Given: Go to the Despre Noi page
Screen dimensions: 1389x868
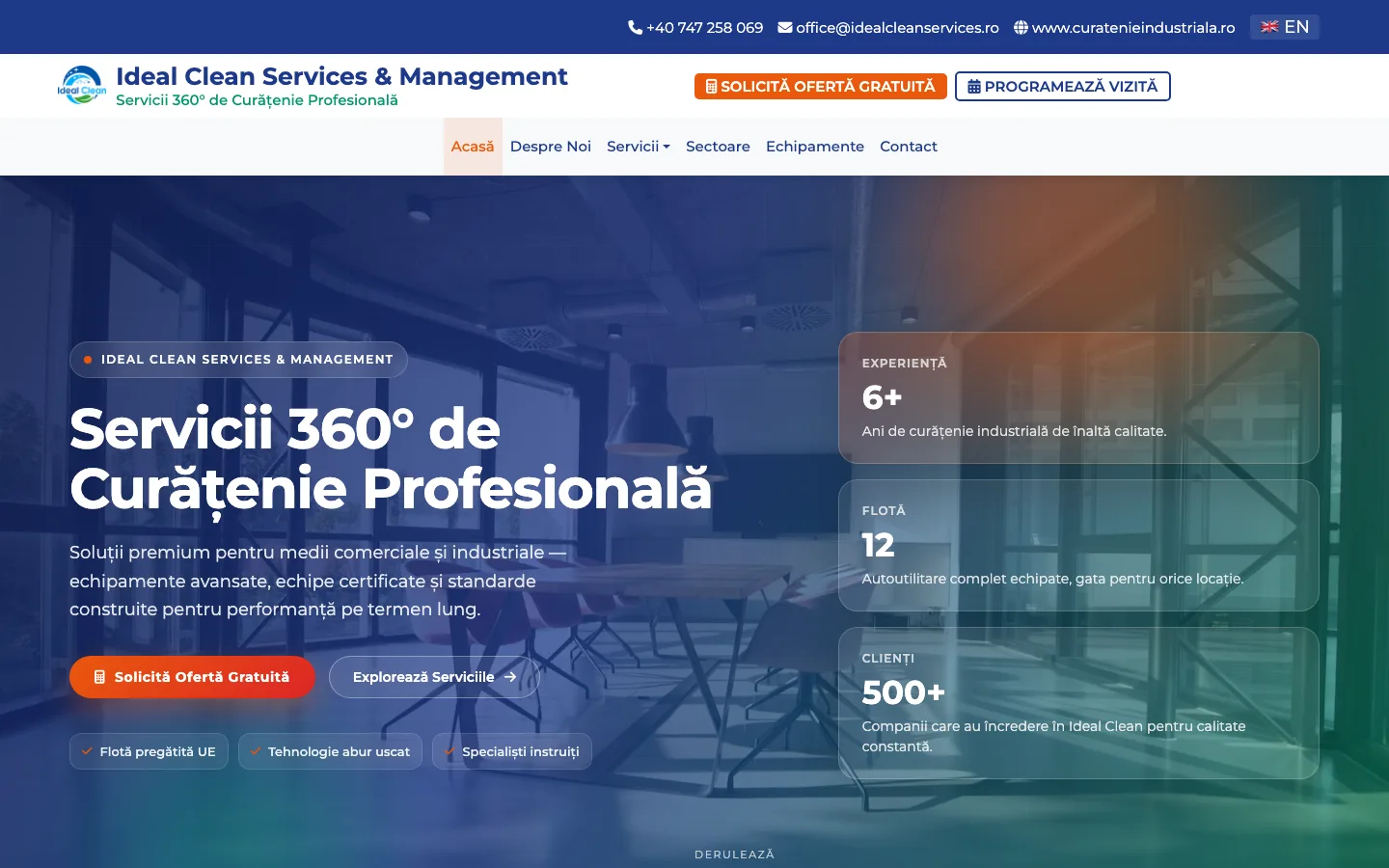Looking at the screenshot, I should click(x=551, y=147).
